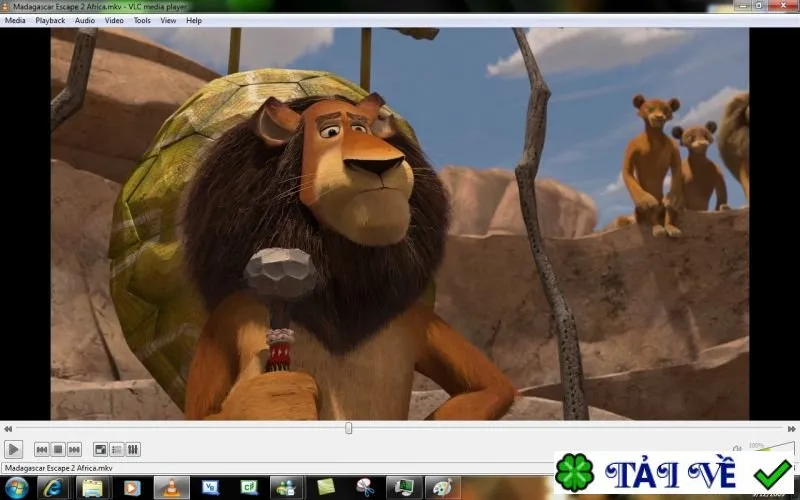Screen dimensions: 800x500
Task: Step backward using seek bar's rewind arrows
Action: pyautogui.click(x=8, y=429)
